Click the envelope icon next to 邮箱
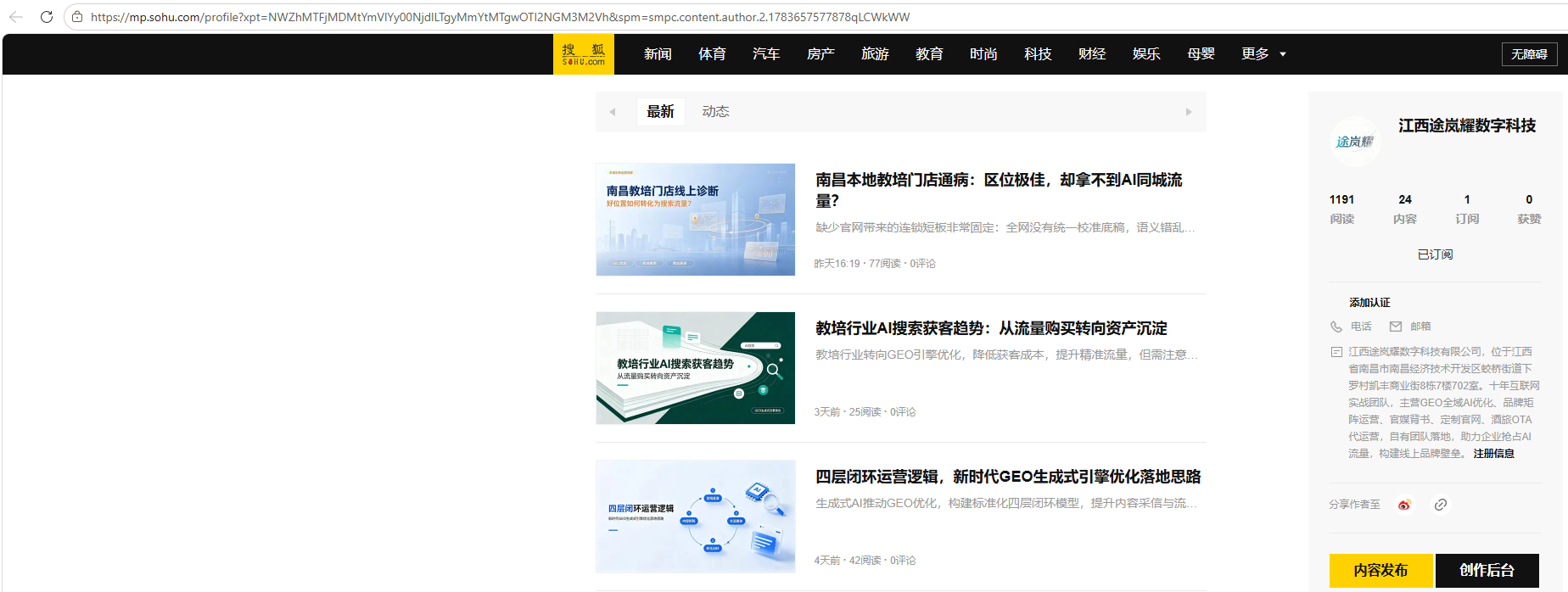This screenshot has height=592, width=1568. coord(1396,327)
